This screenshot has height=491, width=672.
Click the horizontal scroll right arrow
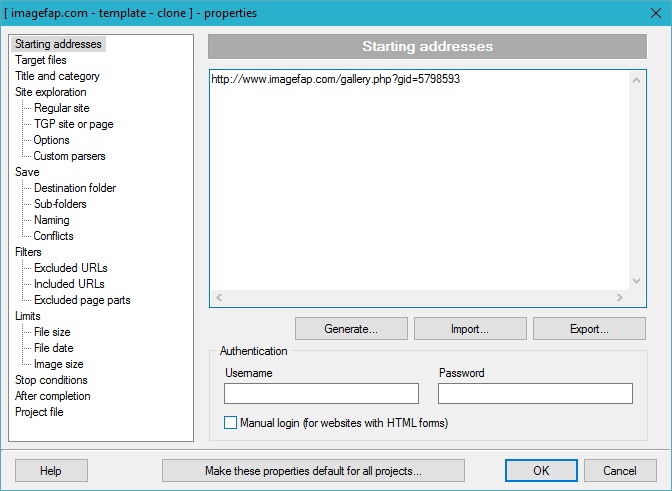[x=620, y=297]
